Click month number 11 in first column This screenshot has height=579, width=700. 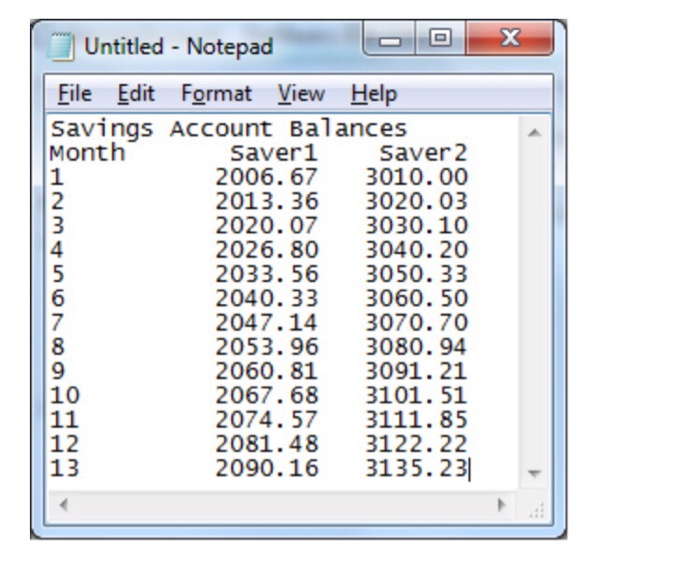(65, 420)
